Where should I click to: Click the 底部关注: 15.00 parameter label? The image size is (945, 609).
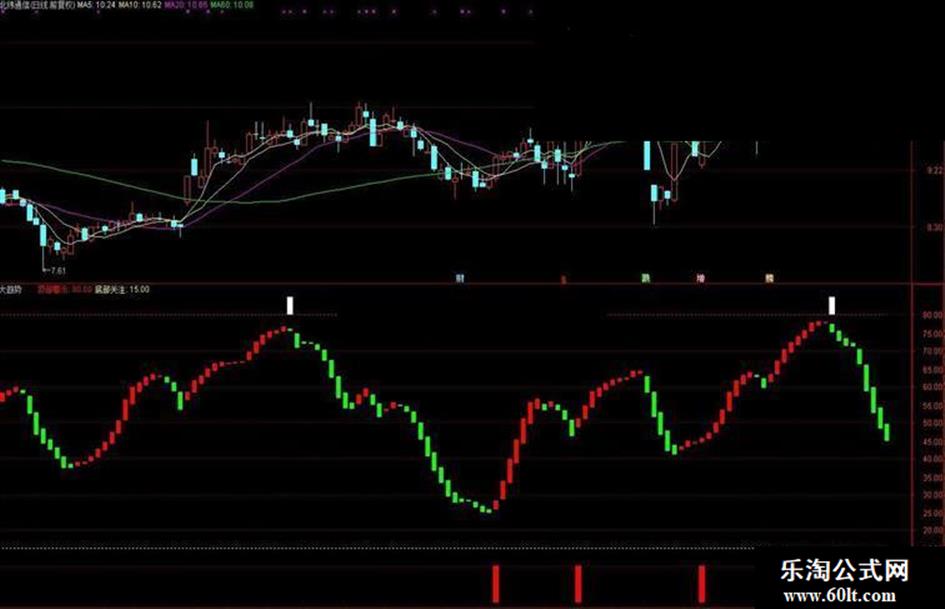122,289
